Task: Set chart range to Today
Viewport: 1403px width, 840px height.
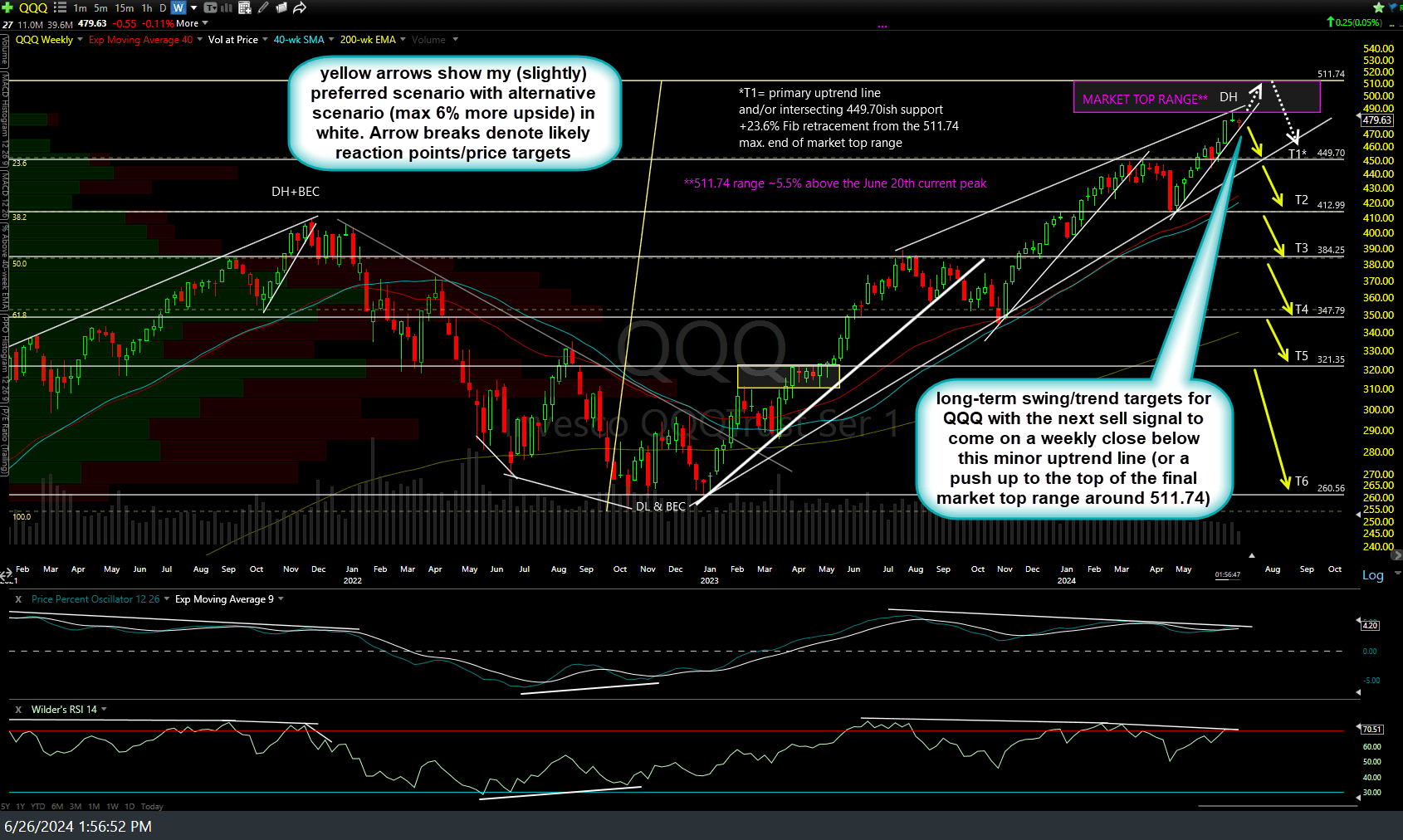Action: [152, 807]
